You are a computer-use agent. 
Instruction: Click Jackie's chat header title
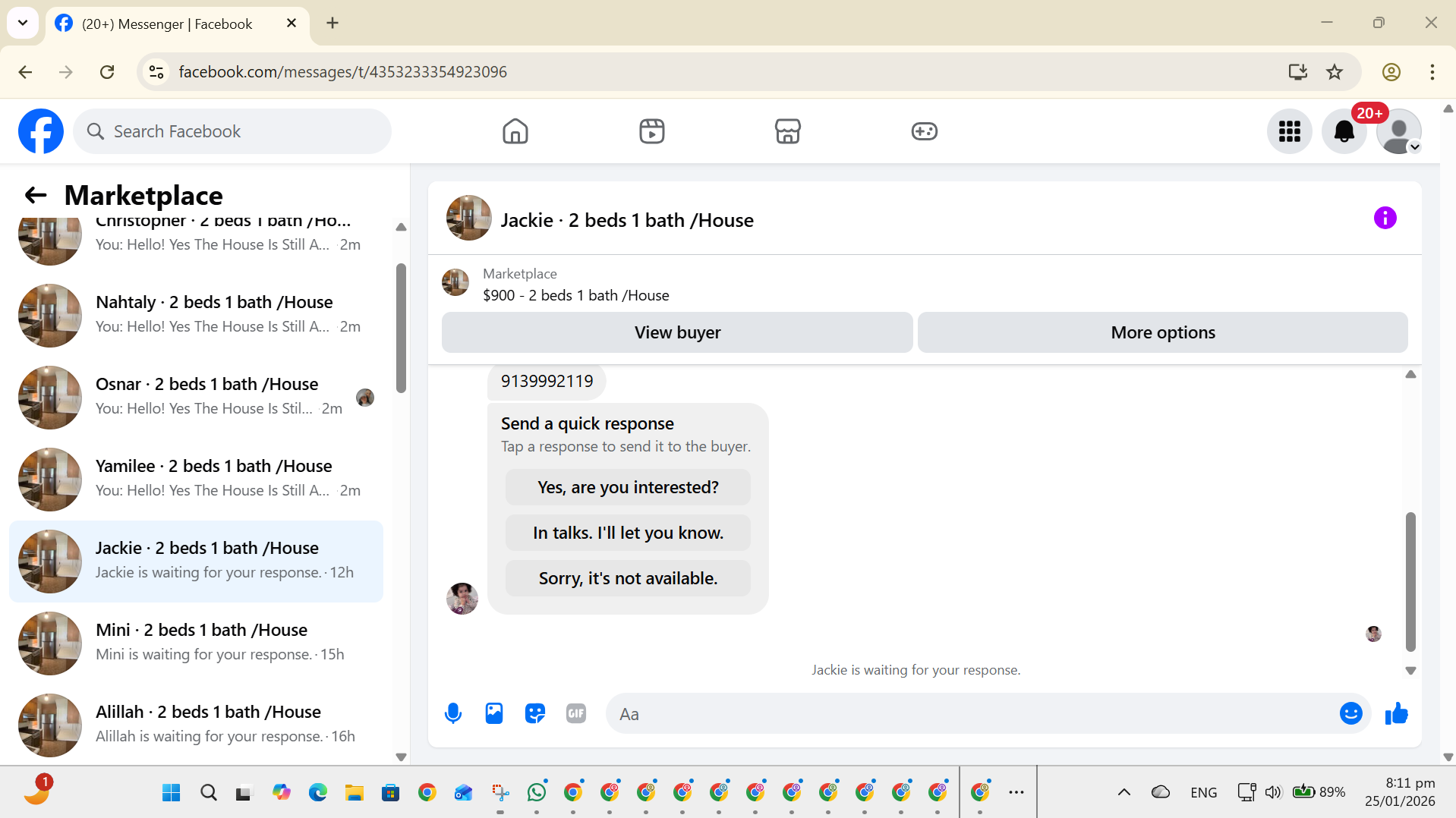coord(627,220)
